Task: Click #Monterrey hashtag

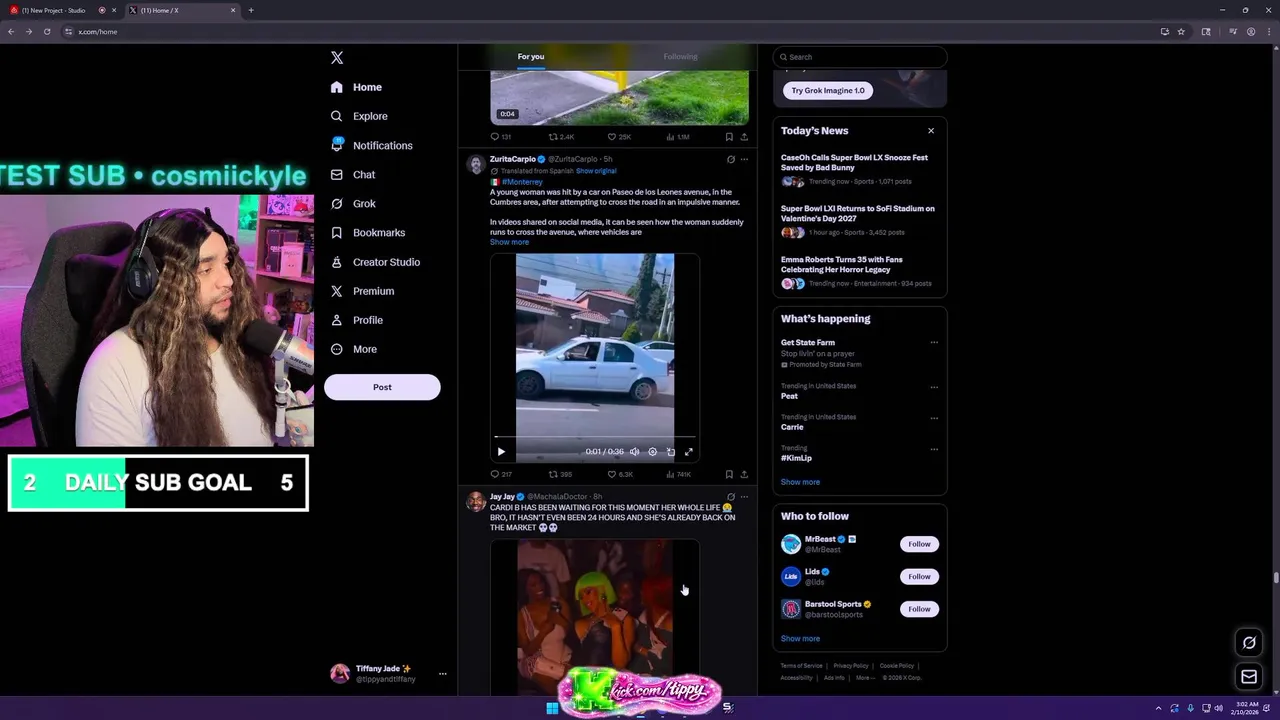Action: pyautogui.click(x=522, y=182)
